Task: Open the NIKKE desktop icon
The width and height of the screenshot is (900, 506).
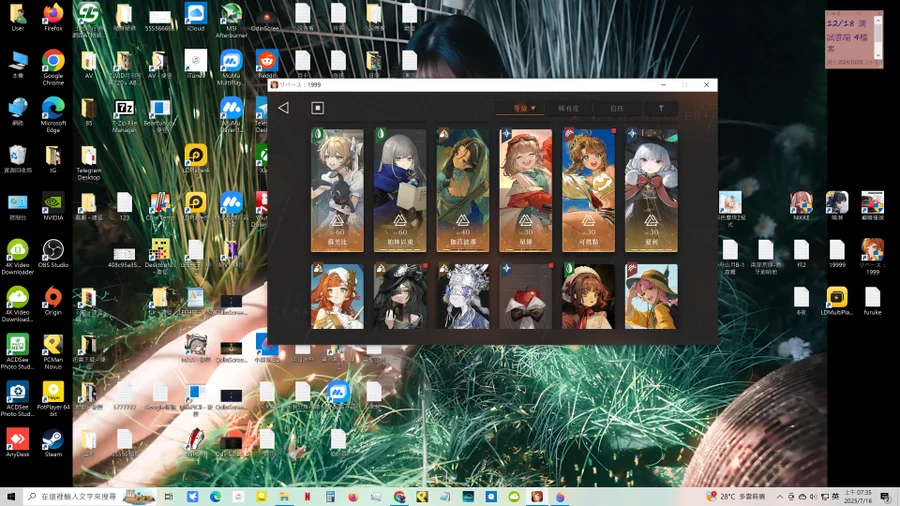Action: [x=801, y=207]
